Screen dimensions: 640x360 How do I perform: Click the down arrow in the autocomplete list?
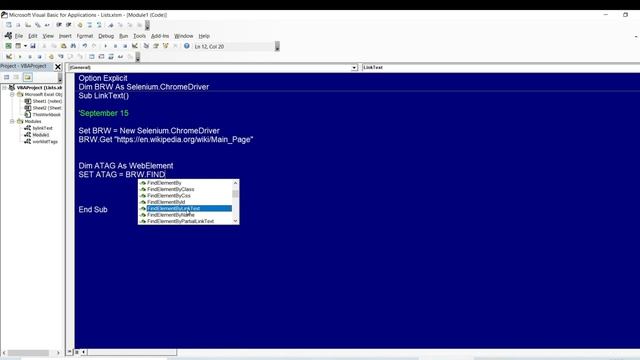pyautogui.click(x=236, y=221)
